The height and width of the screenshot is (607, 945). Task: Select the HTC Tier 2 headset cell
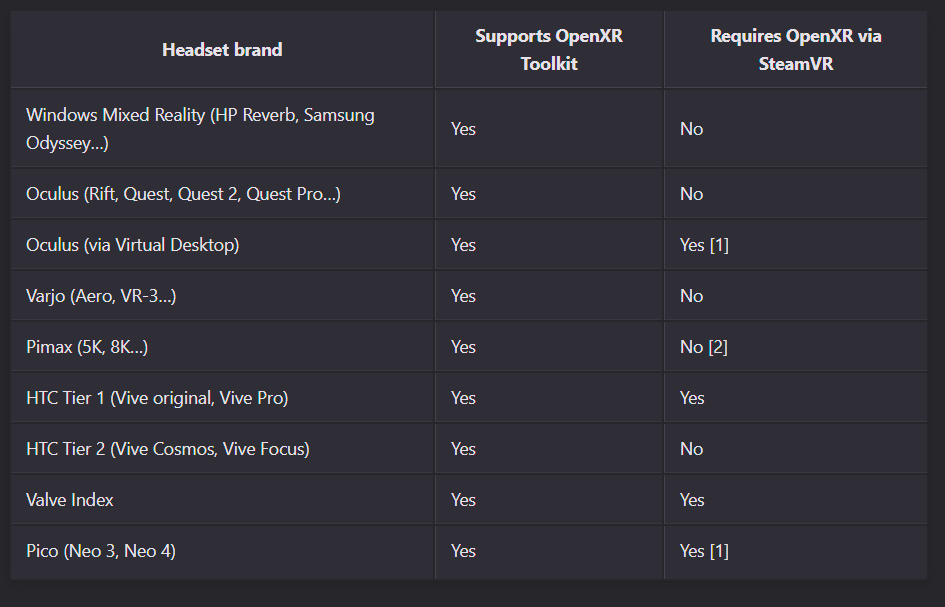(168, 449)
